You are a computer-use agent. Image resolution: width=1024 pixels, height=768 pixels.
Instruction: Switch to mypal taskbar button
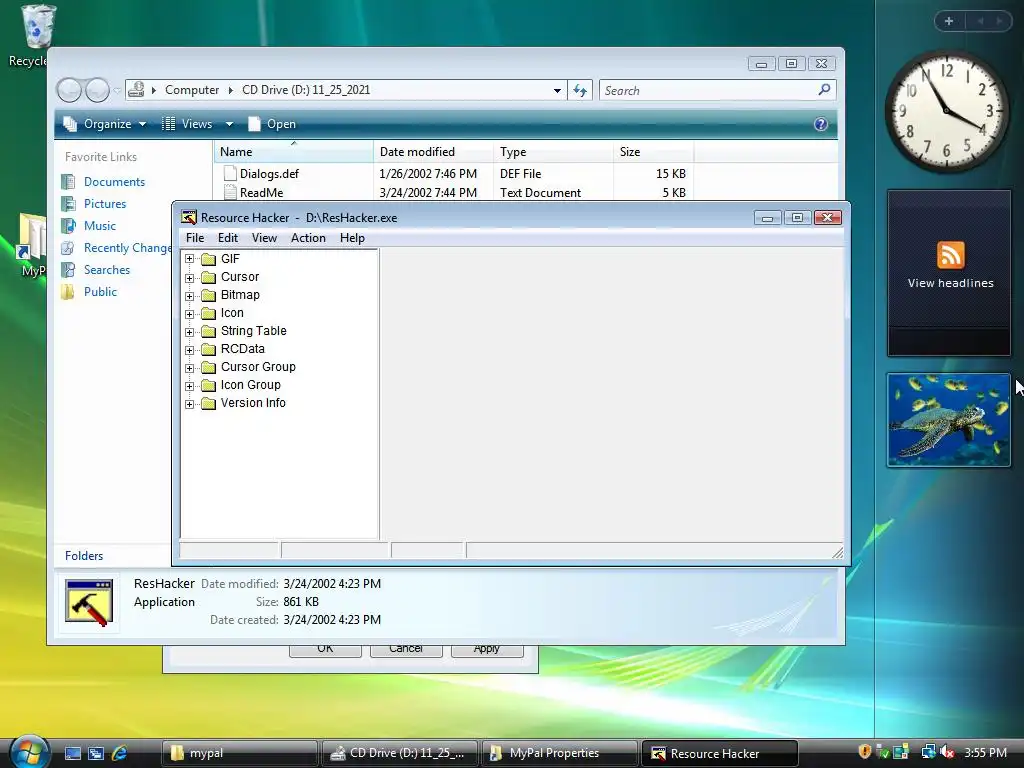click(239, 753)
